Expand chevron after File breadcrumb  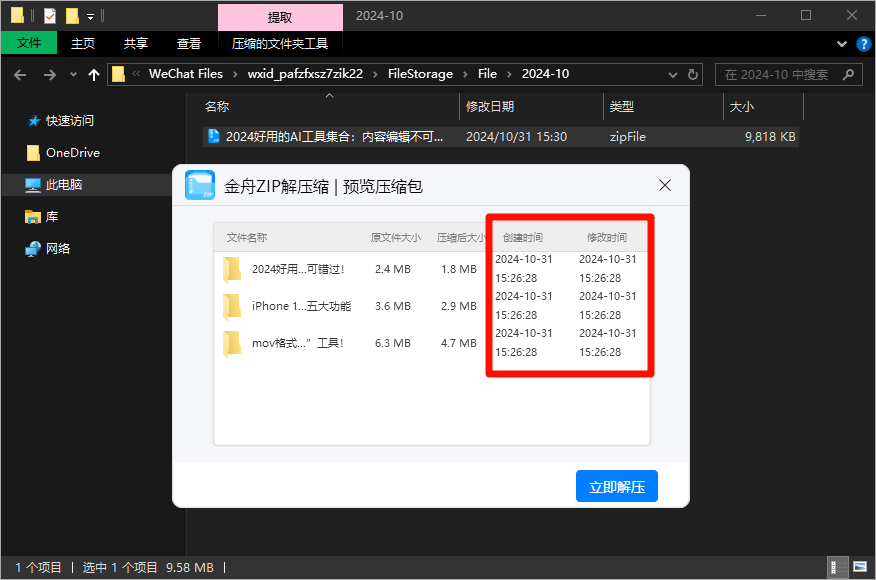[x=509, y=74]
